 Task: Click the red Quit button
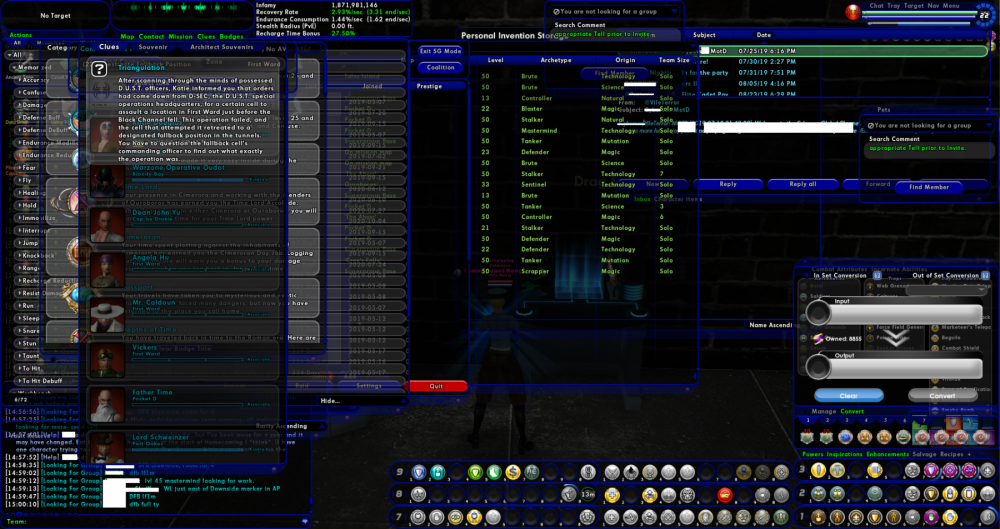click(x=436, y=386)
